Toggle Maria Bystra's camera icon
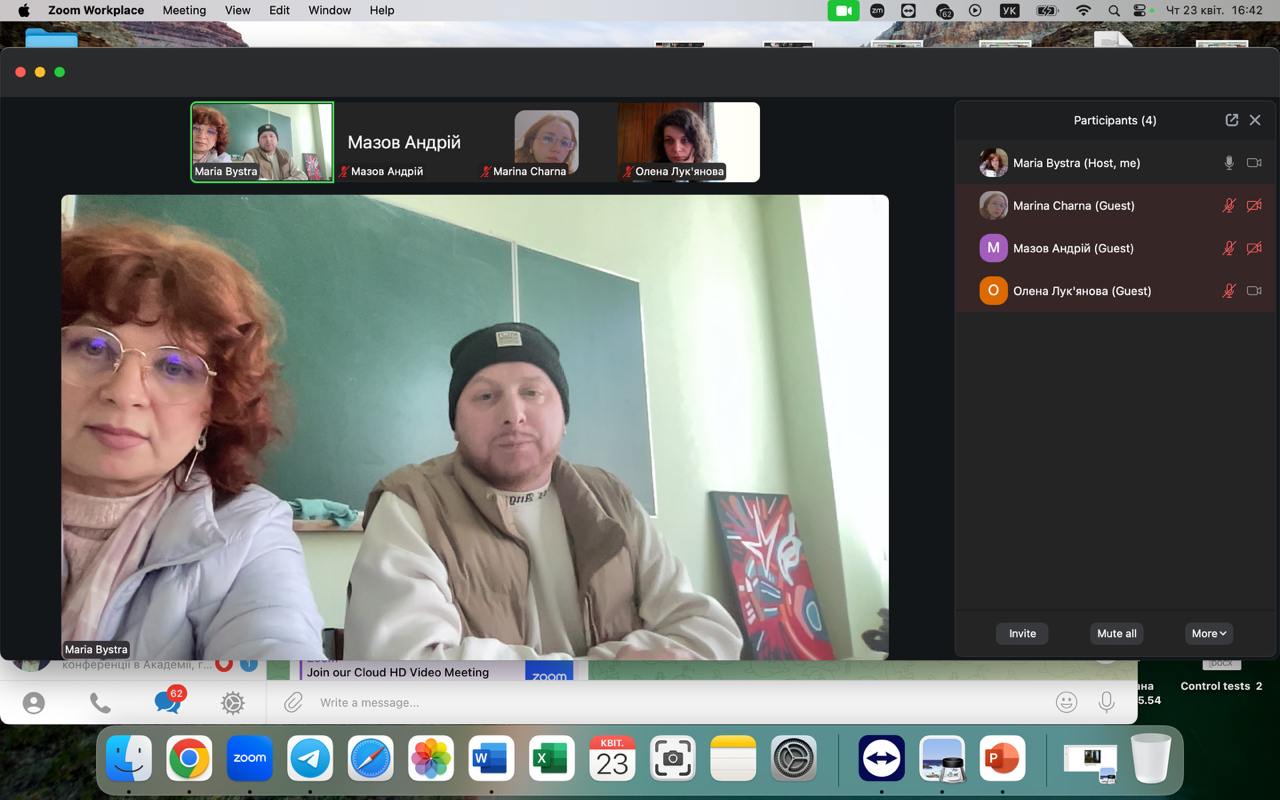Screen dimensions: 1280x800 pos(1254,163)
